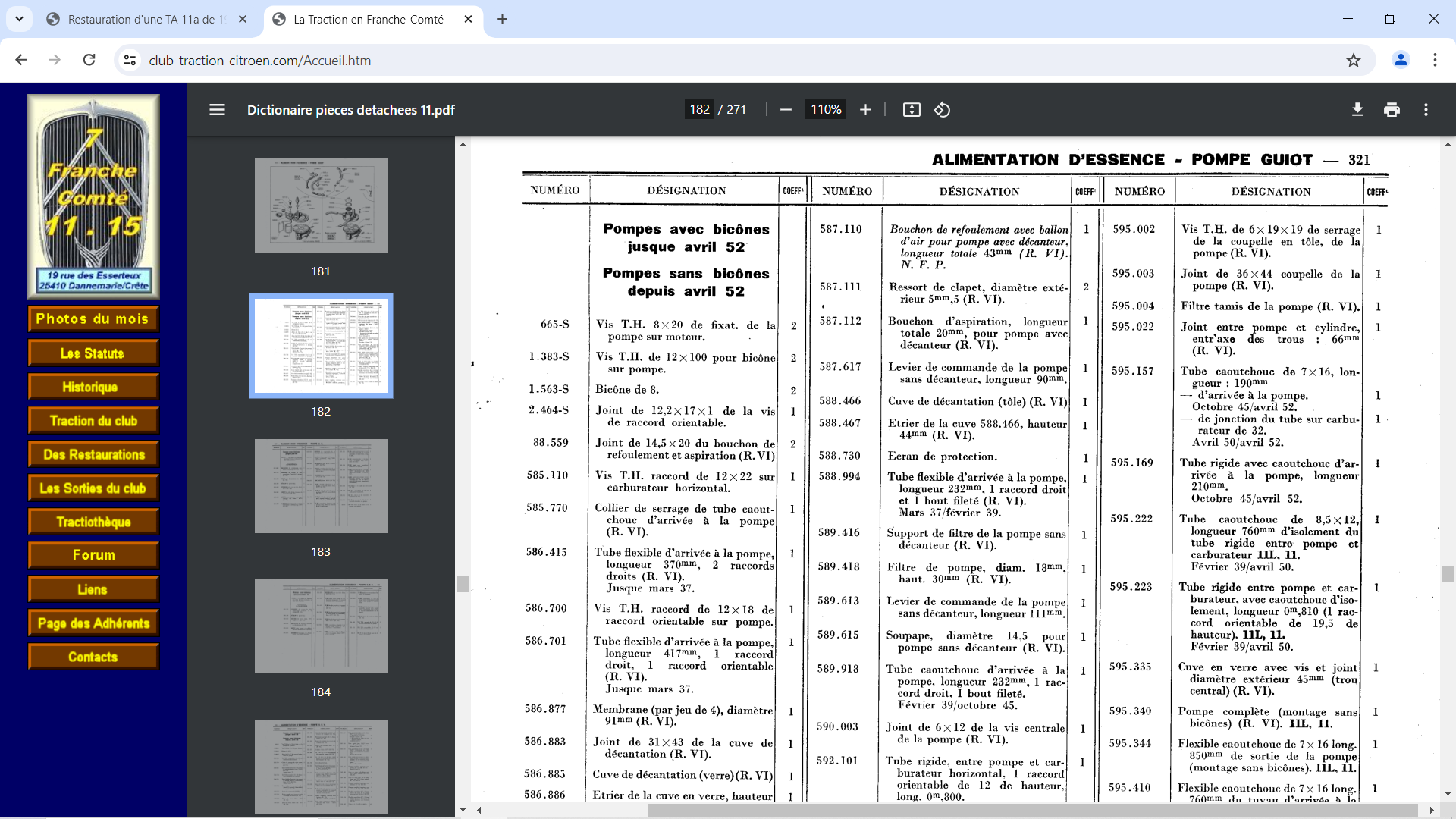Image resolution: width=1456 pixels, height=819 pixels.
Task: Bookmark this page with star icon
Action: (x=1354, y=60)
